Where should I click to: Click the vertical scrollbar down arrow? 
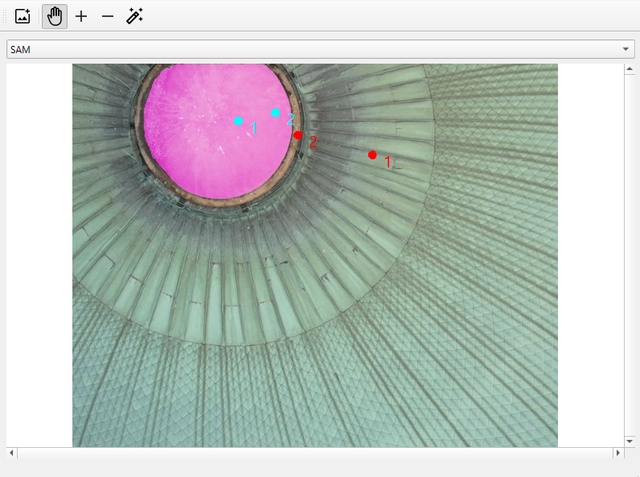(629, 441)
